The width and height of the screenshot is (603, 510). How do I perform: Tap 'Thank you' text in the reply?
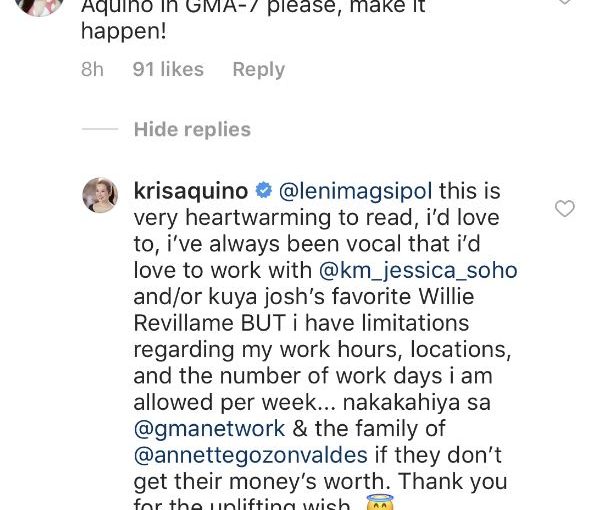coord(453,481)
